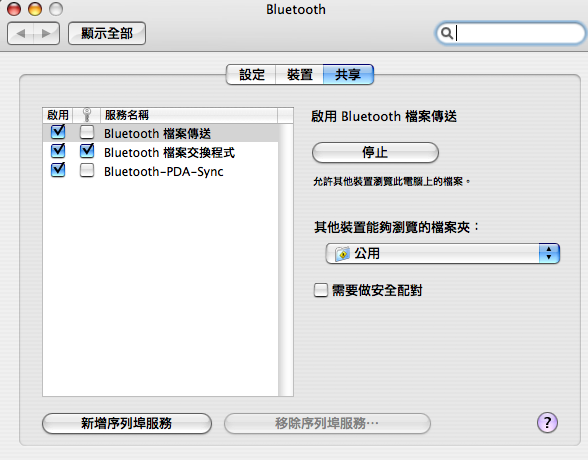Click the magnifier icon in search field

click(446, 33)
